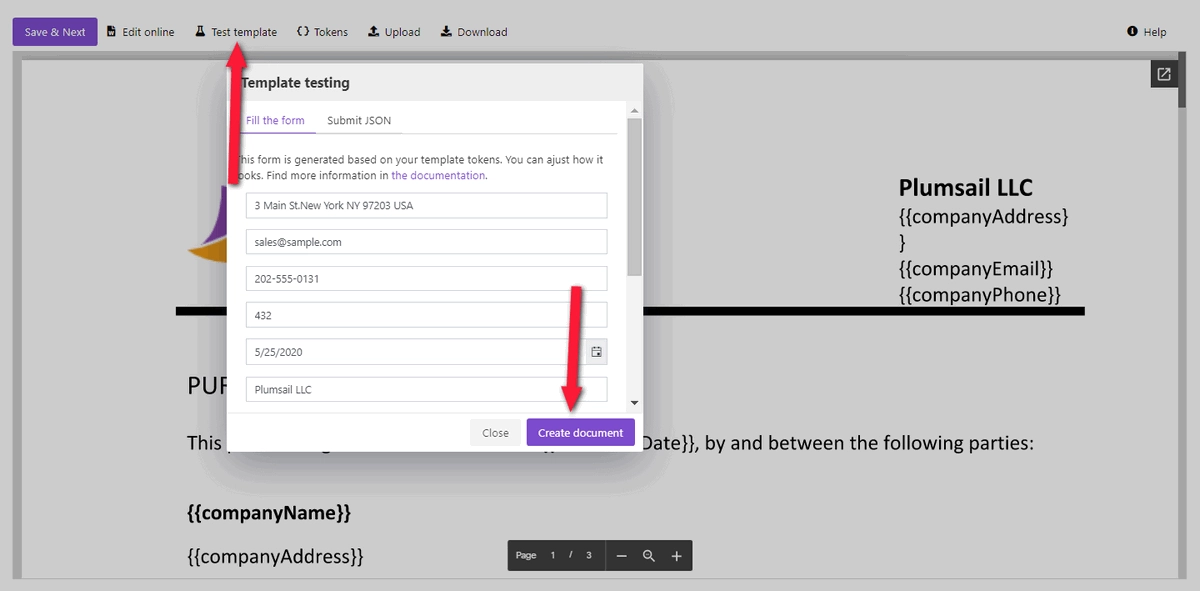Switch to the Fill the form tab
Image resolution: width=1200 pixels, height=591 pixels.
click(x=275, y=121)
